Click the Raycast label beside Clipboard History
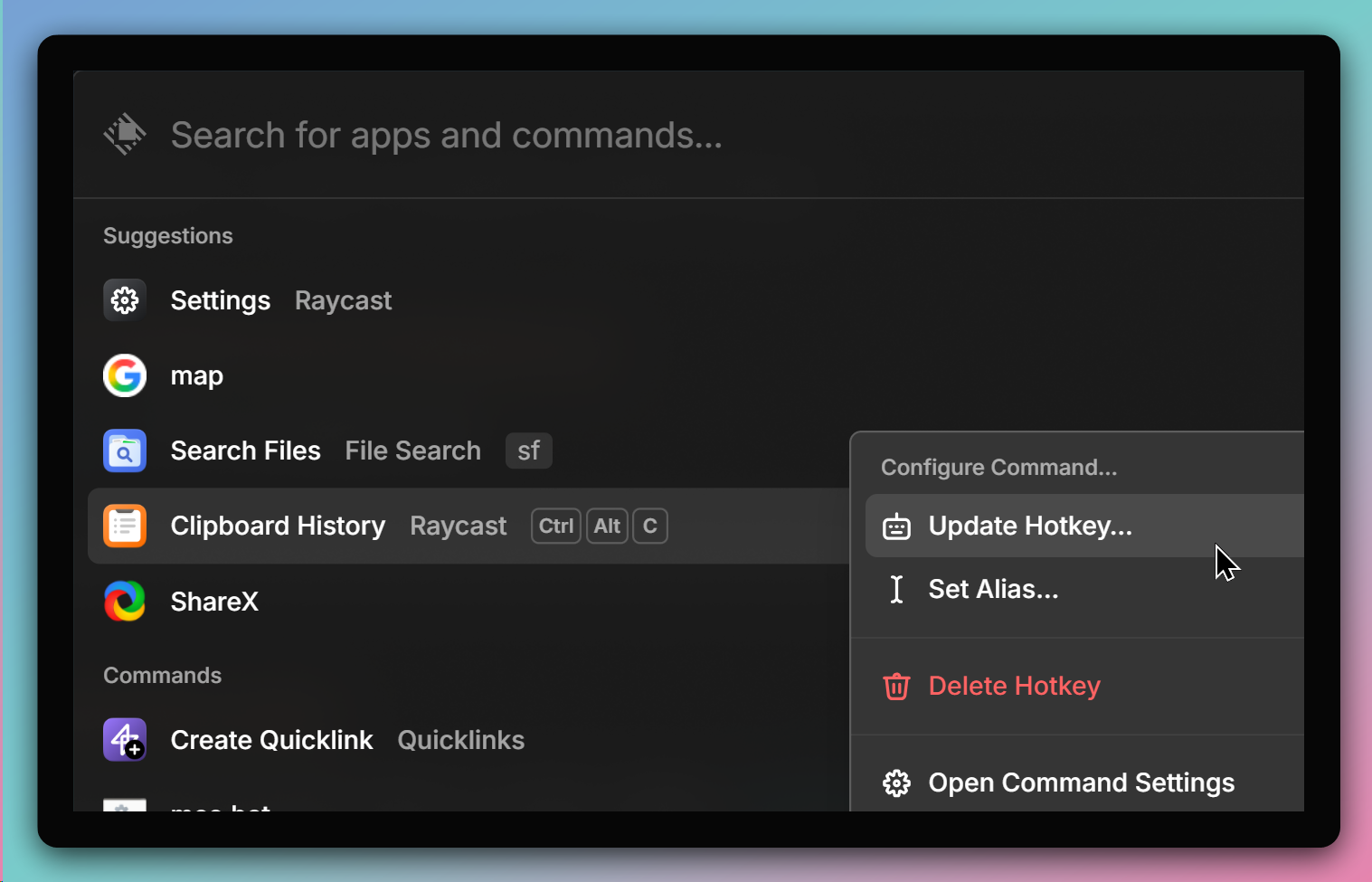 point(459,526)
